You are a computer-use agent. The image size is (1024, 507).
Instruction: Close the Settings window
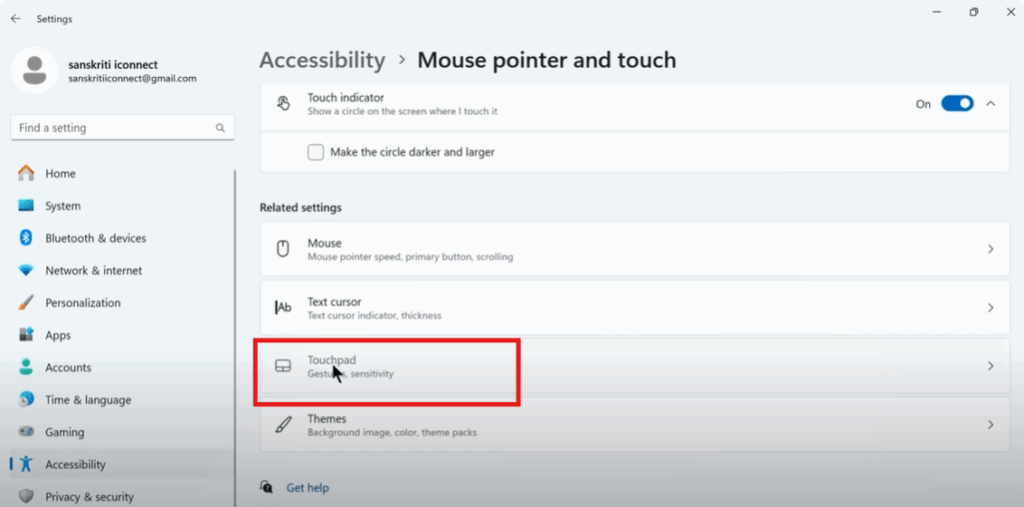coord(1010,12)
